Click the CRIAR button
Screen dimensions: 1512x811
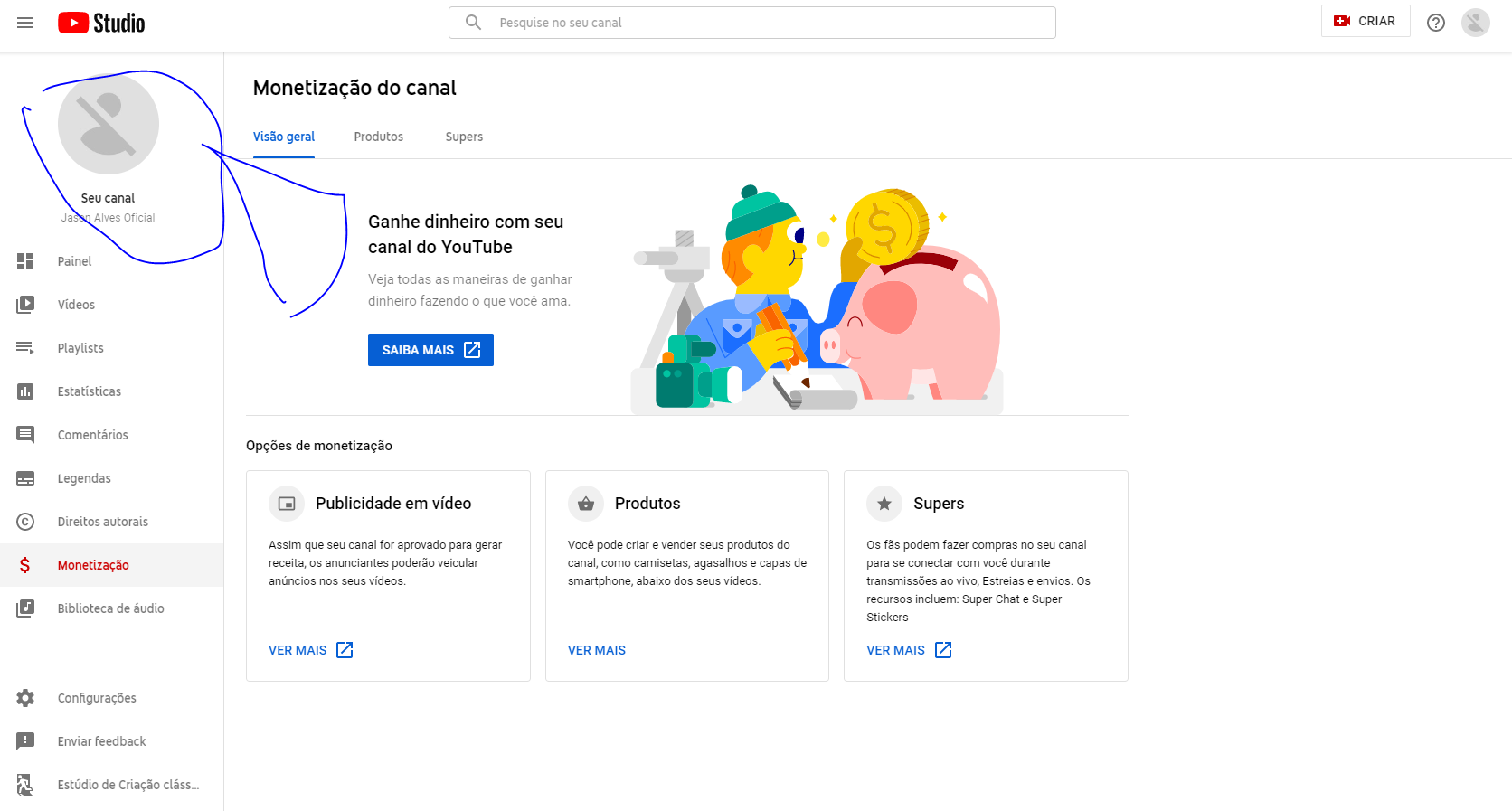[1366, 21]
